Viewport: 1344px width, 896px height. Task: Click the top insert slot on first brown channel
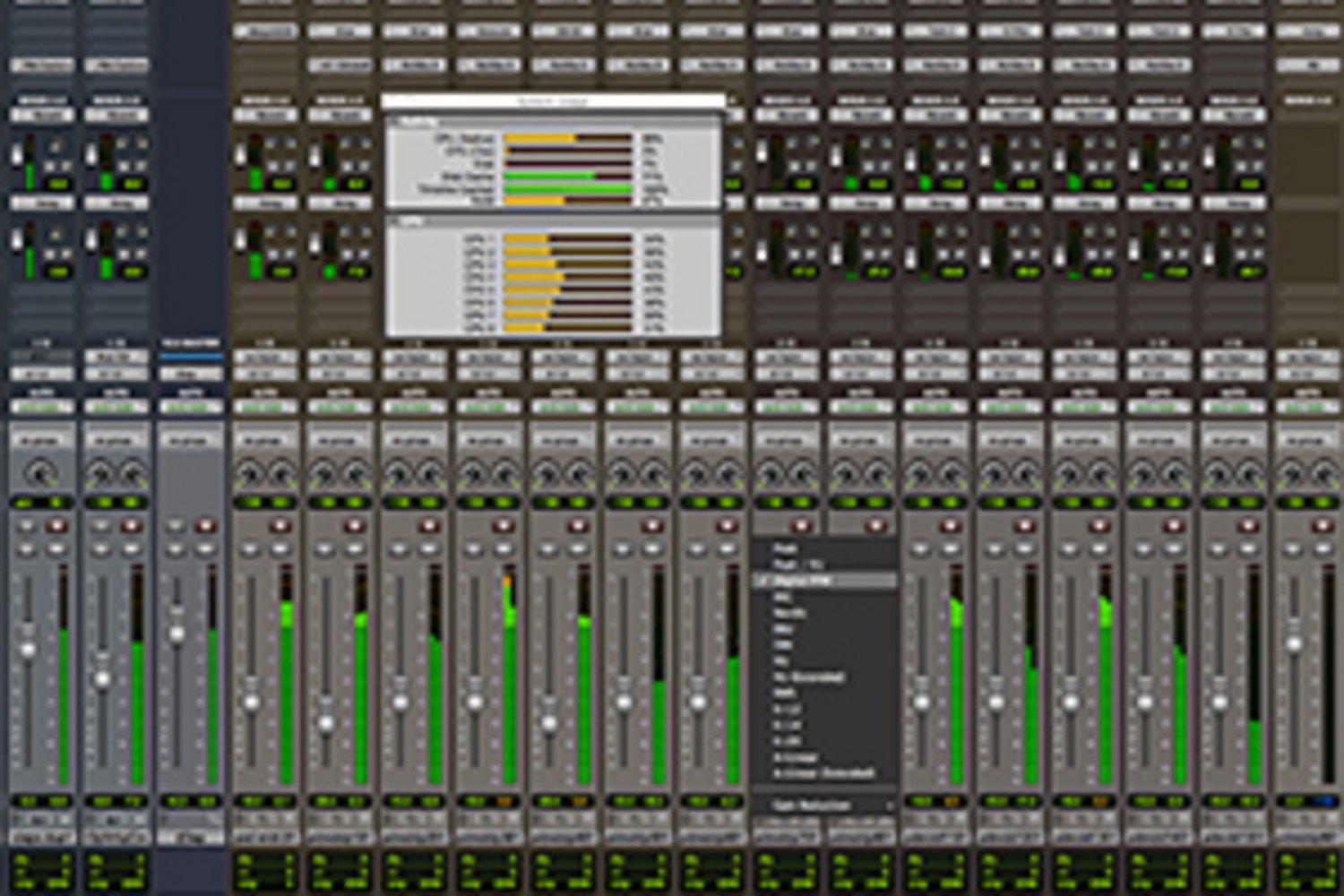coord(265,32)
